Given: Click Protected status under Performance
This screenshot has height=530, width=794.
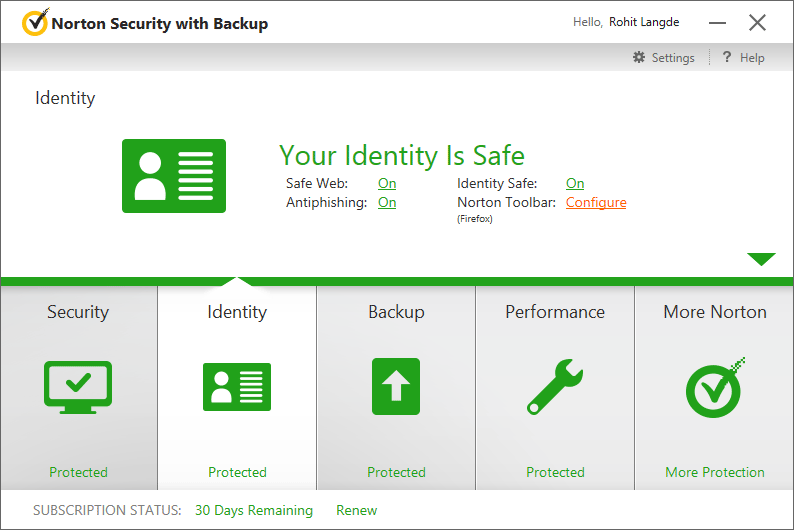Looking at the screenshot, I should tap(555, 472).
